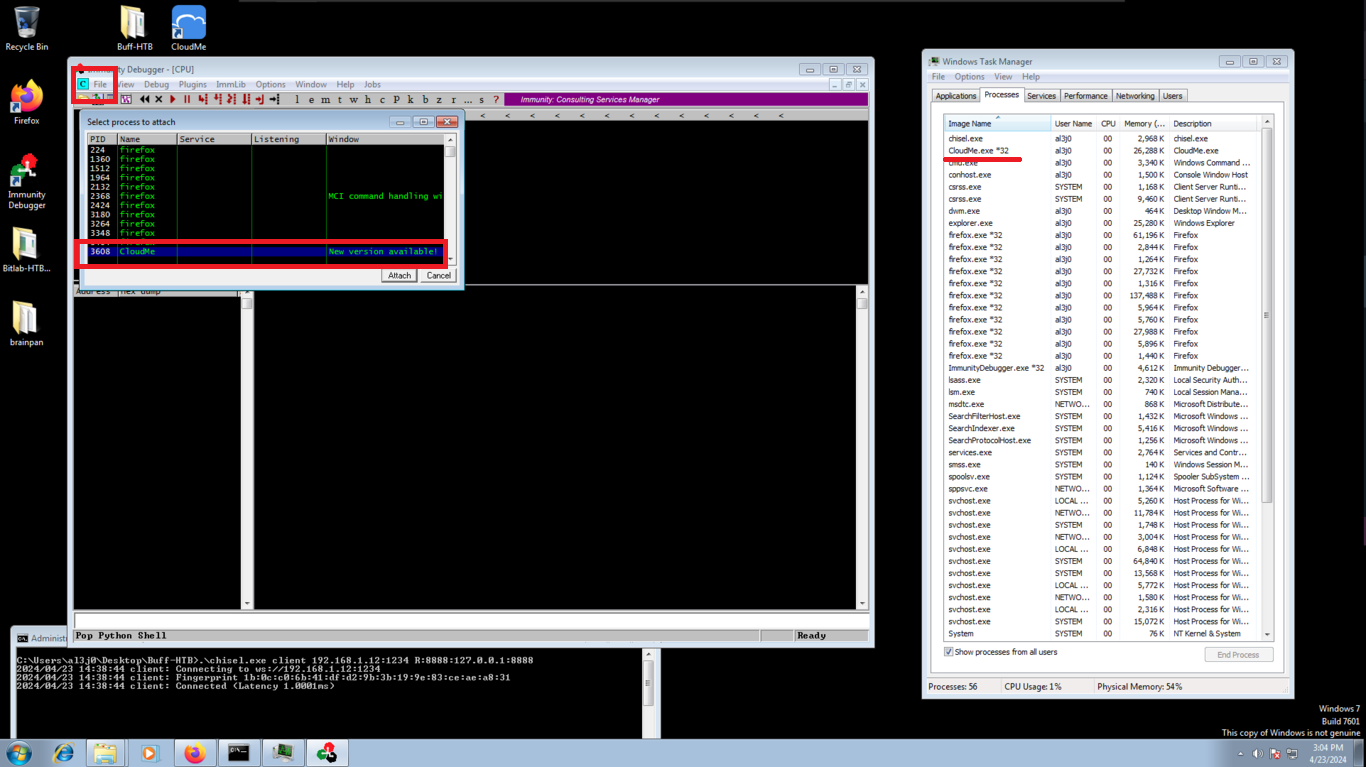Image resolution: width=1366 pixels, height=767 pixels.
Task: Click the Close process X icon in Immunity toolbar
Action: click(x=158, y=99)
